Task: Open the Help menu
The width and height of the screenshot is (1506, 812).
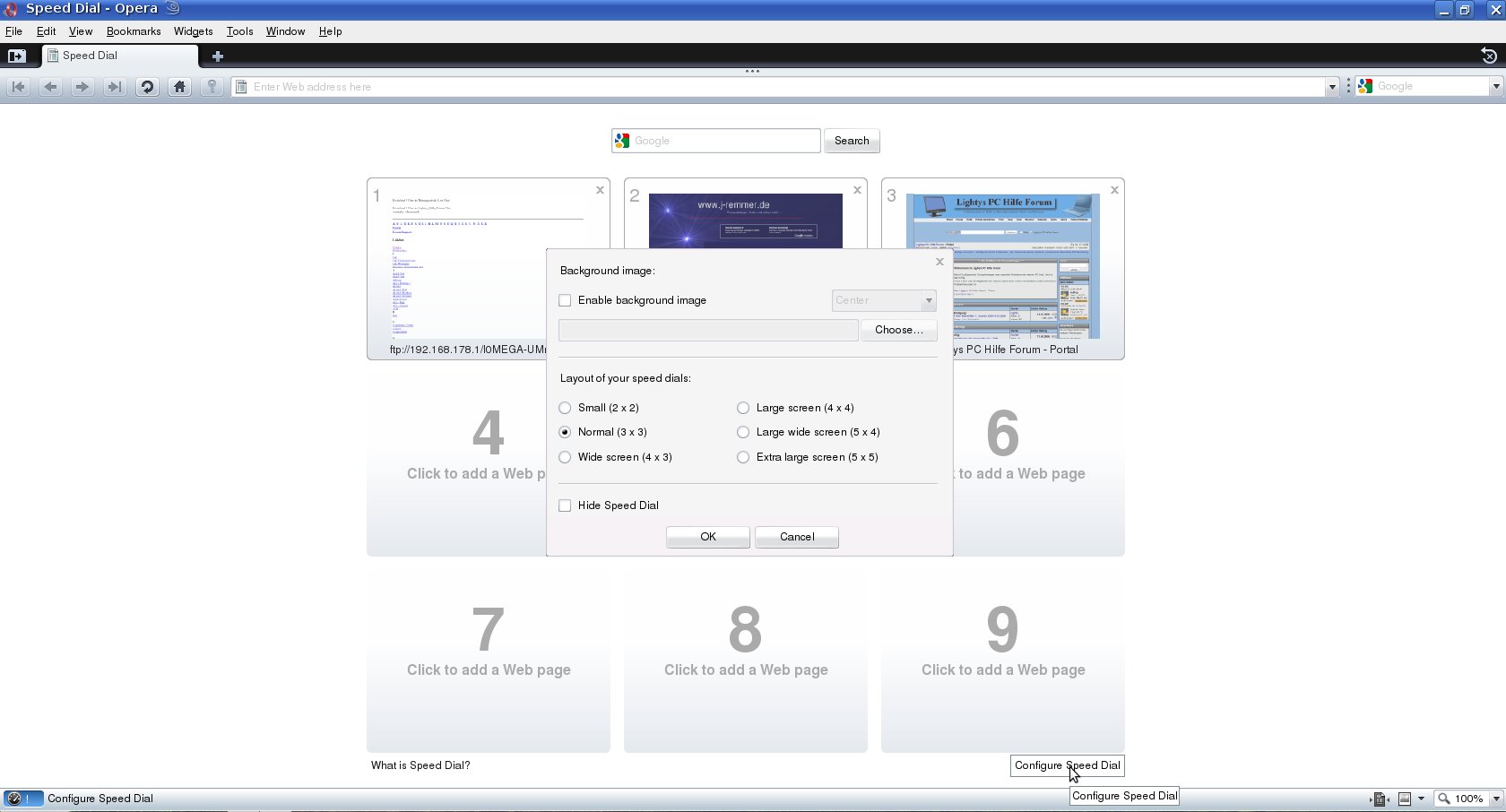Action: (330, 31)
